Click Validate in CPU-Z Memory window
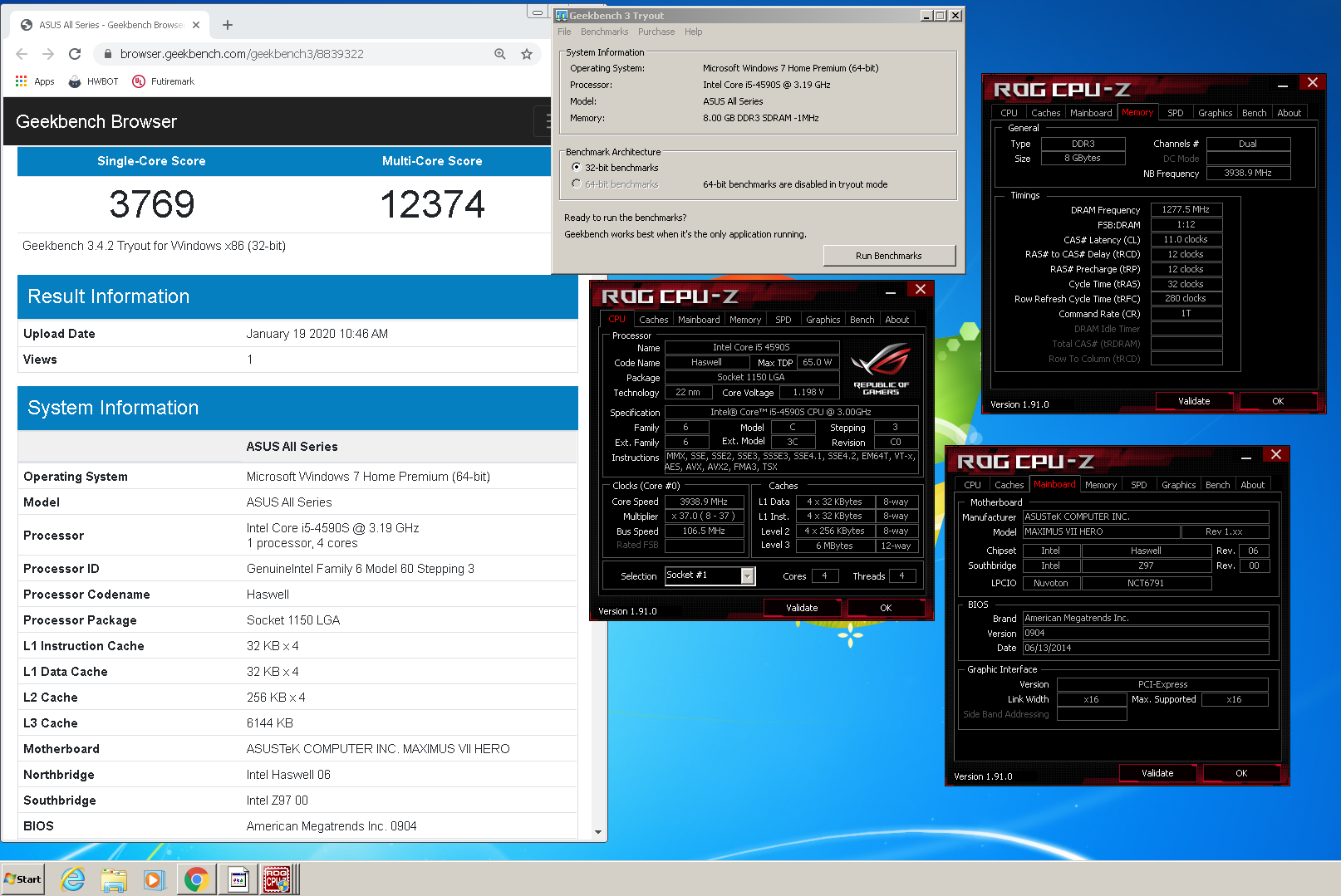 (x=1194, y=401)
